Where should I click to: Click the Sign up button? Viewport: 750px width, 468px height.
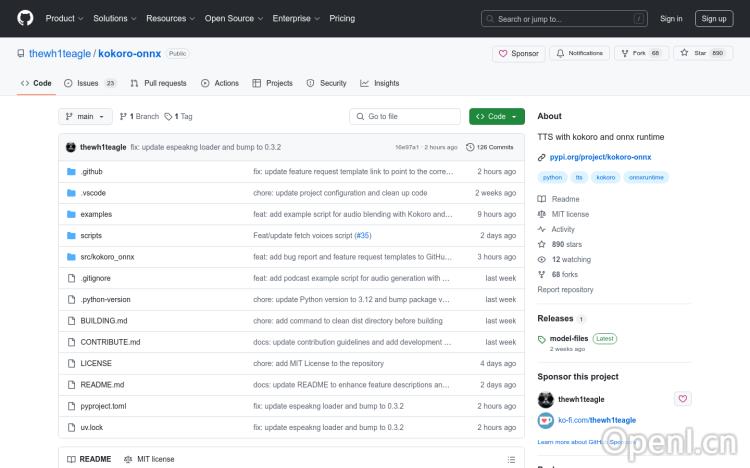point(713,18)
